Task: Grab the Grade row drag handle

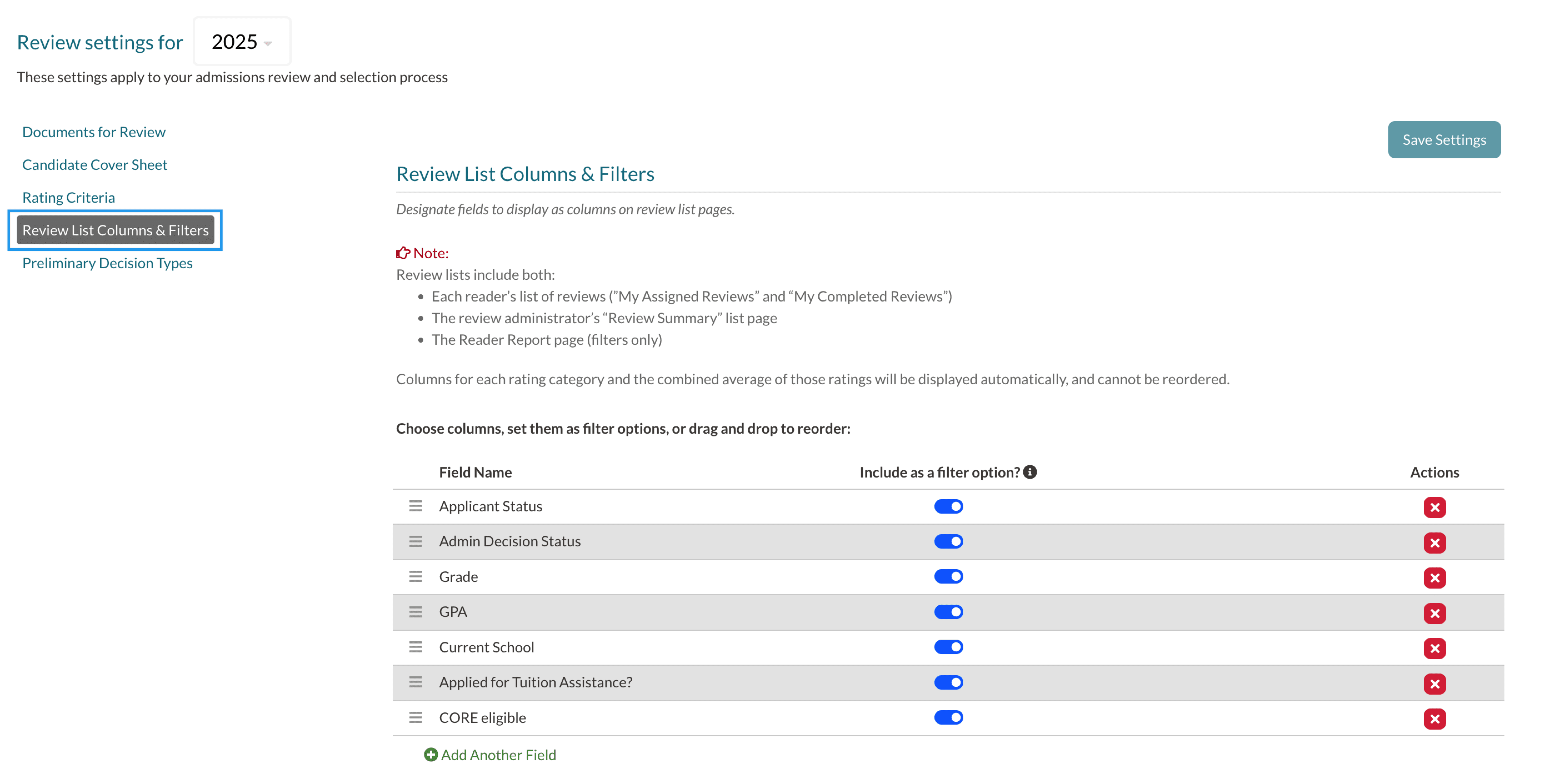Action: 415,577
